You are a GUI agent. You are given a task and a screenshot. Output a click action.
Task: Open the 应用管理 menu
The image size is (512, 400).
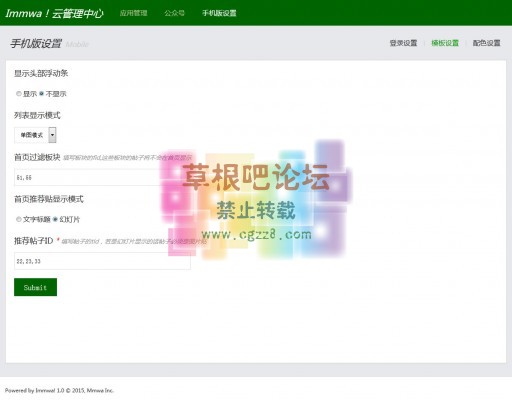coord(134,13)
